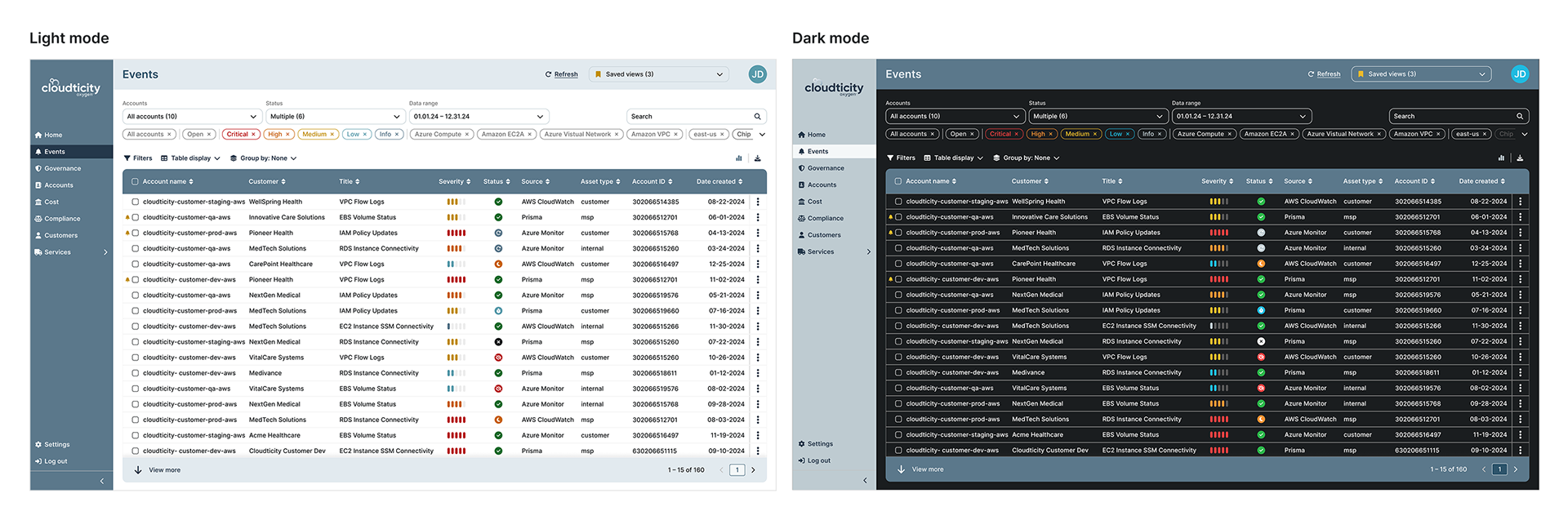This screenshot has height=529, width=1568.
Task: Check the Medivance row checkbox in dark mode
Action: (x=898, y=372)
